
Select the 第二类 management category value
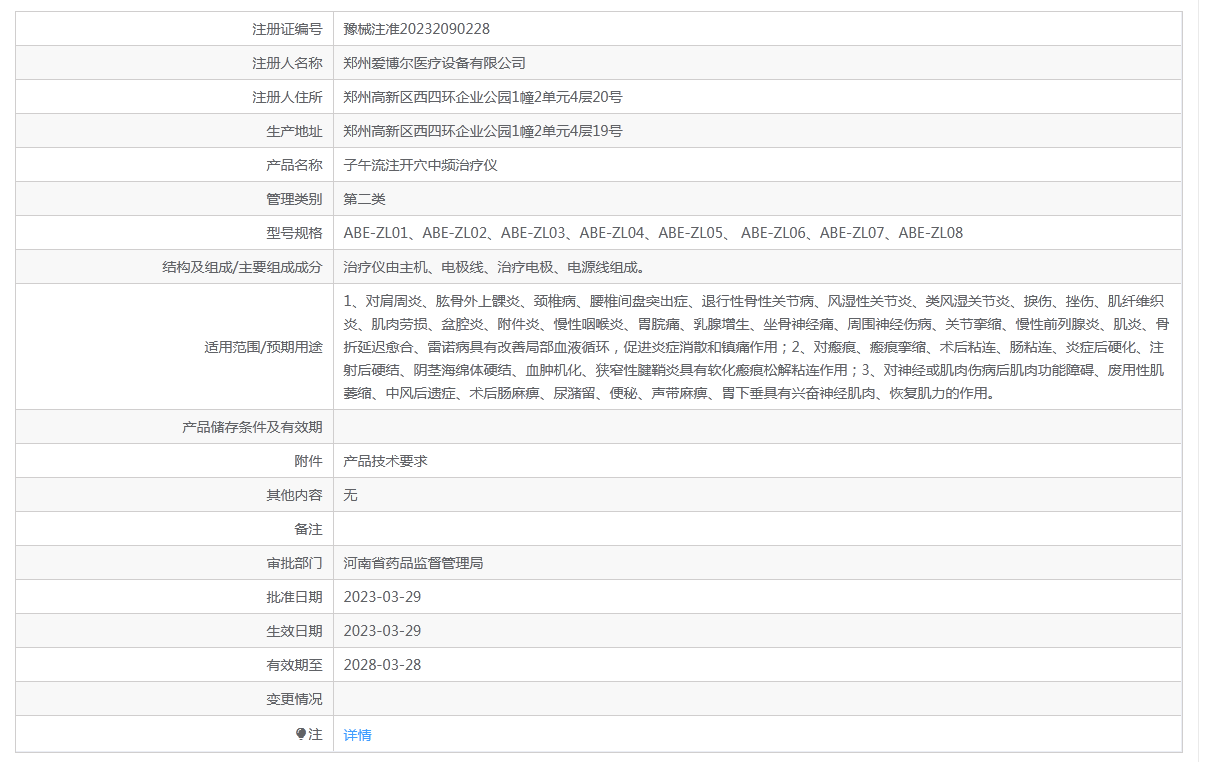point(364,199)
